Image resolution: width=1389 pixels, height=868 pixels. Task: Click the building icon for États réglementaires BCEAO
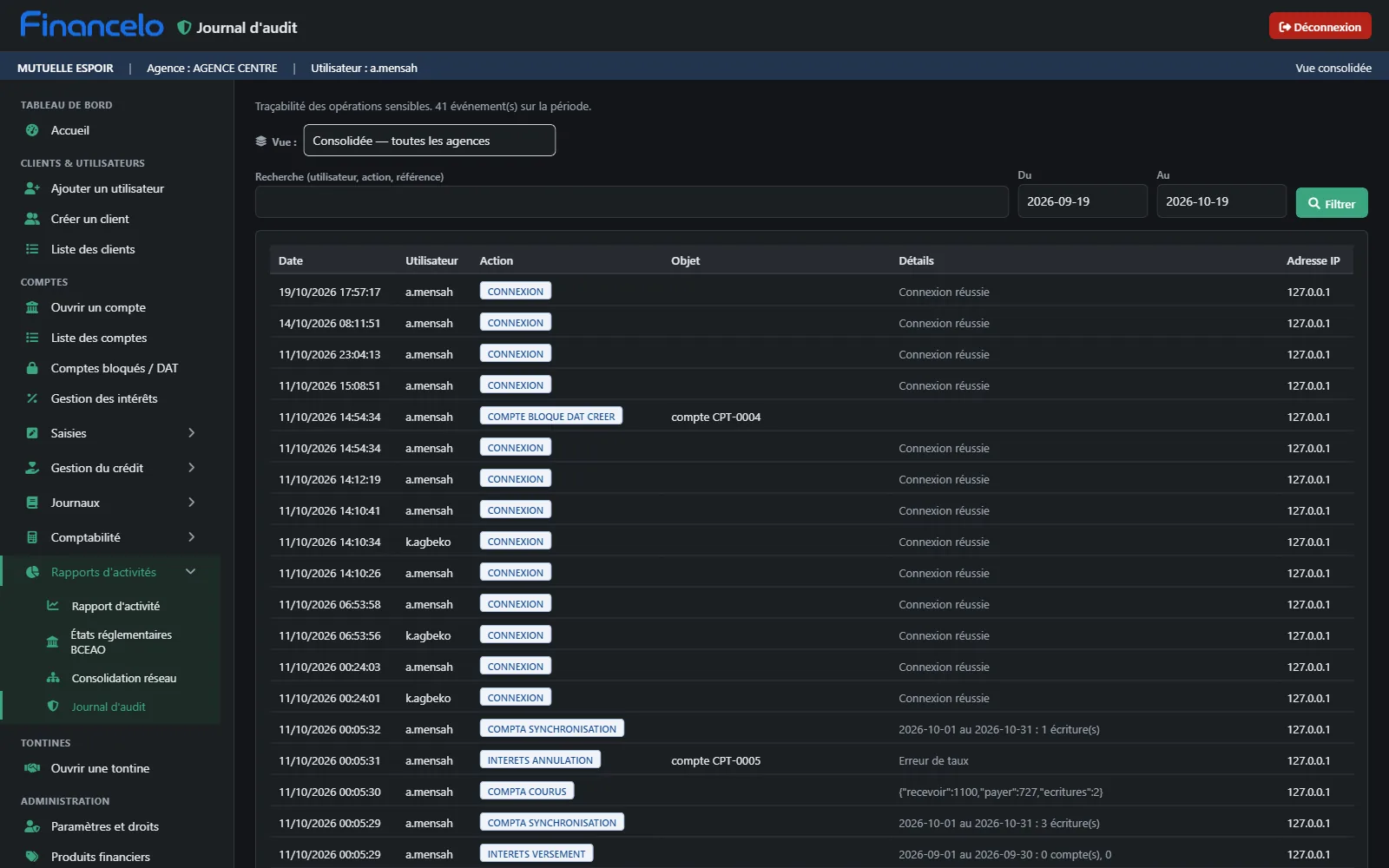coord(53,642)
